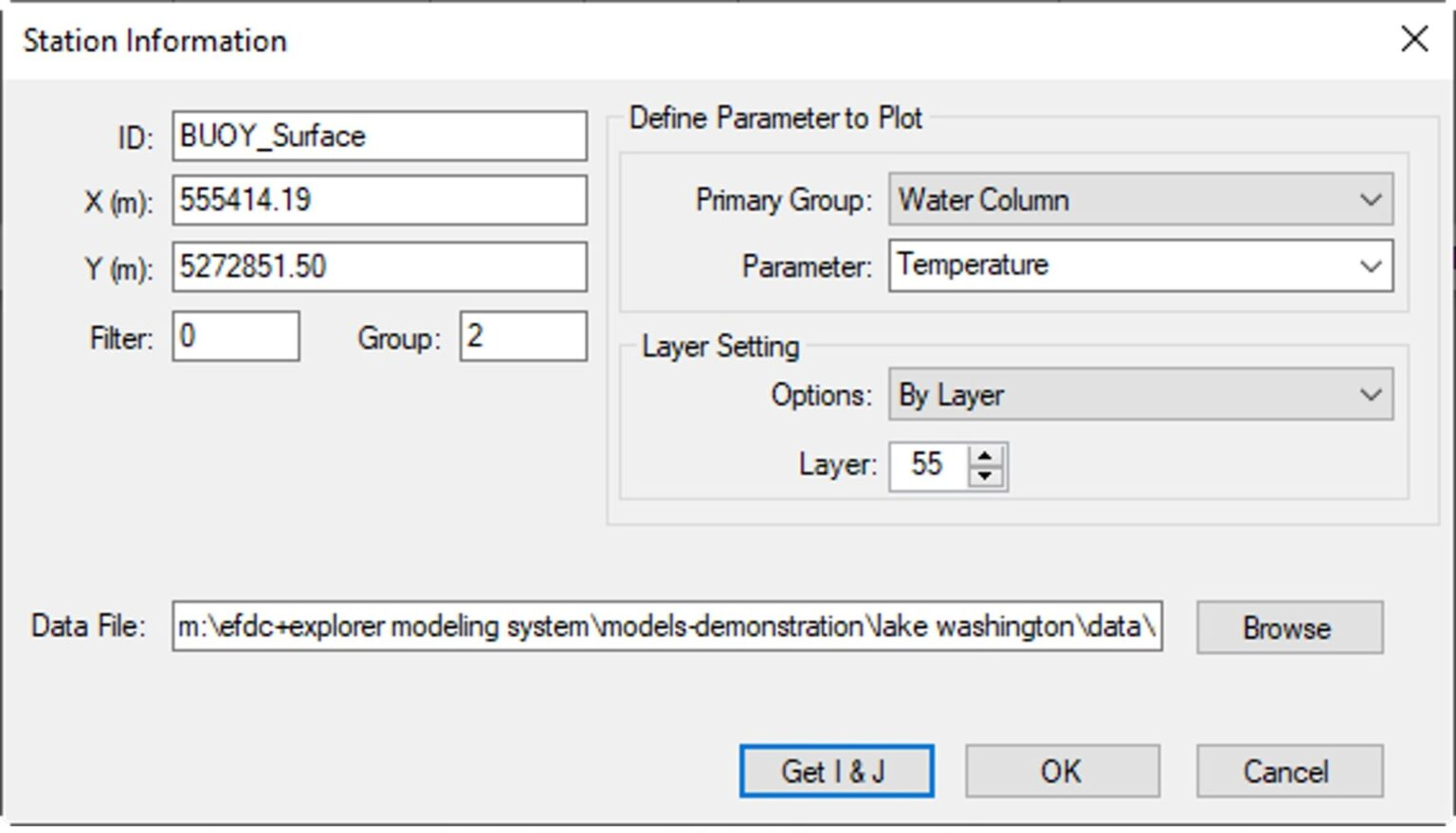This screenshot has height=833, width=1456.
Task: Confirm with the OK button
Action: click(1062, 771)
